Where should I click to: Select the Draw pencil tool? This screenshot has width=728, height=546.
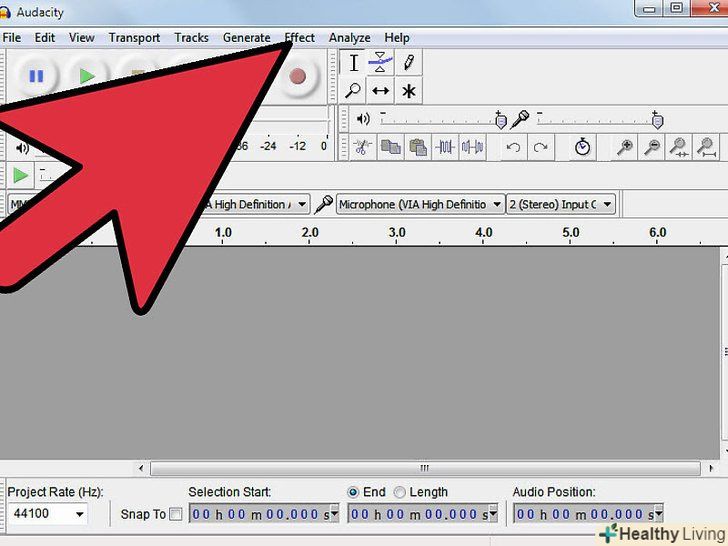click(x=409, y=63)
